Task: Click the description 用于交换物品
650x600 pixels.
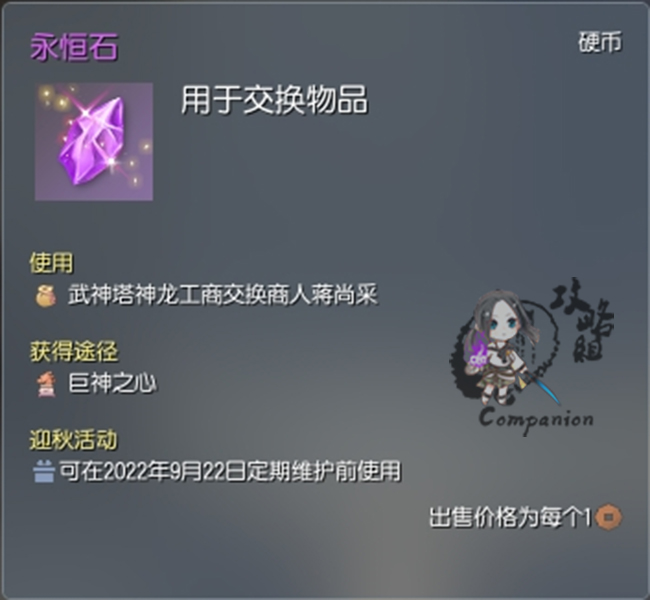Action: 274,100
